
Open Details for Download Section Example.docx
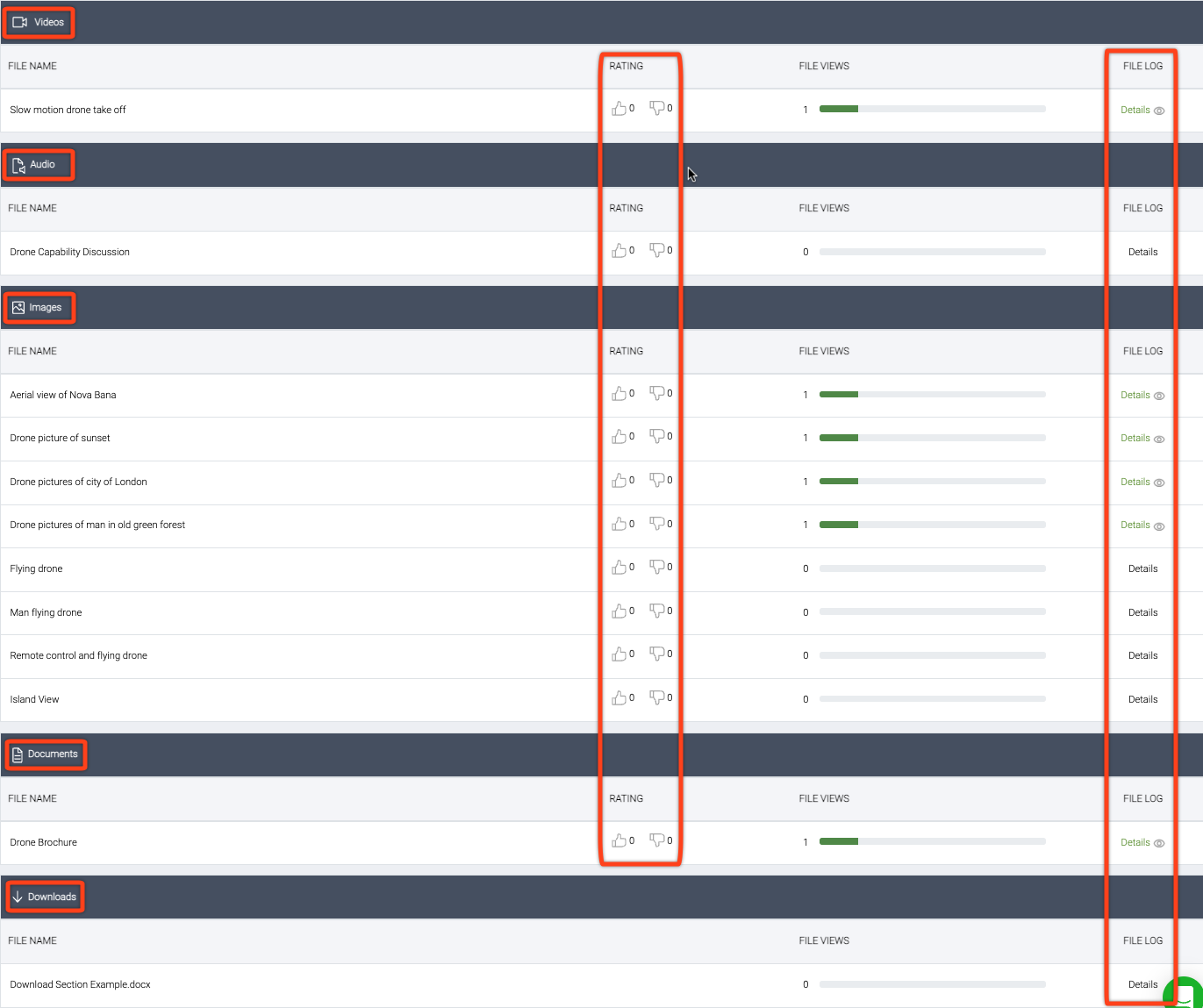[1142, 984]
